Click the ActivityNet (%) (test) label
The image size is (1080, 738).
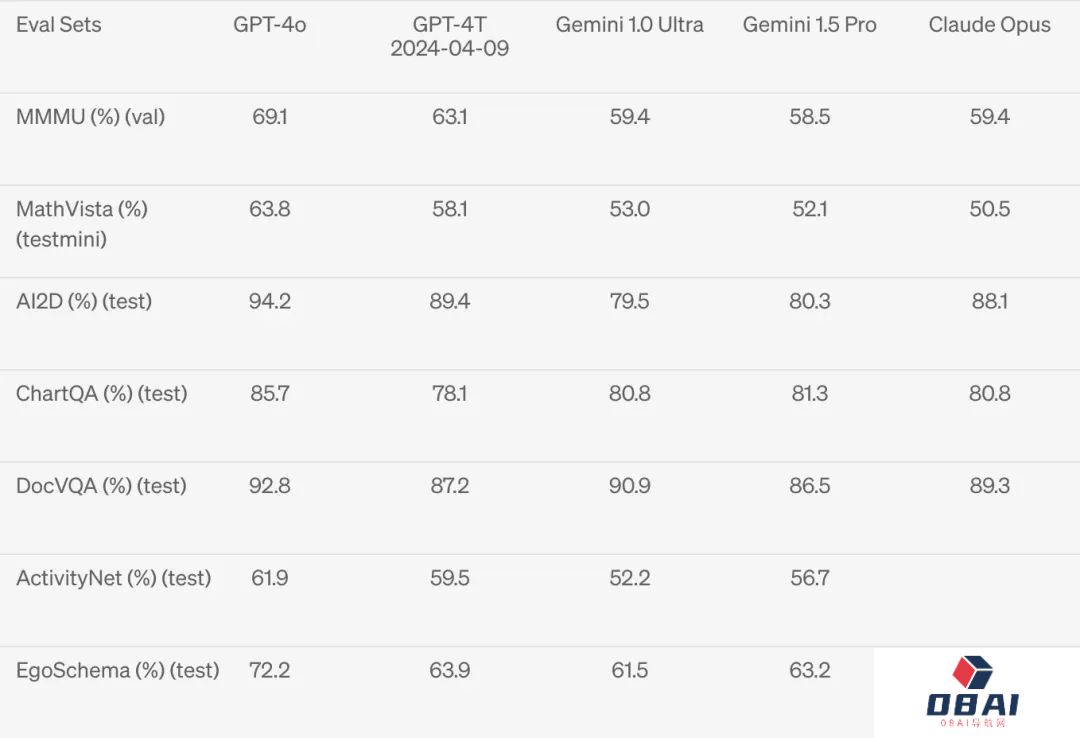coord(114,578)
